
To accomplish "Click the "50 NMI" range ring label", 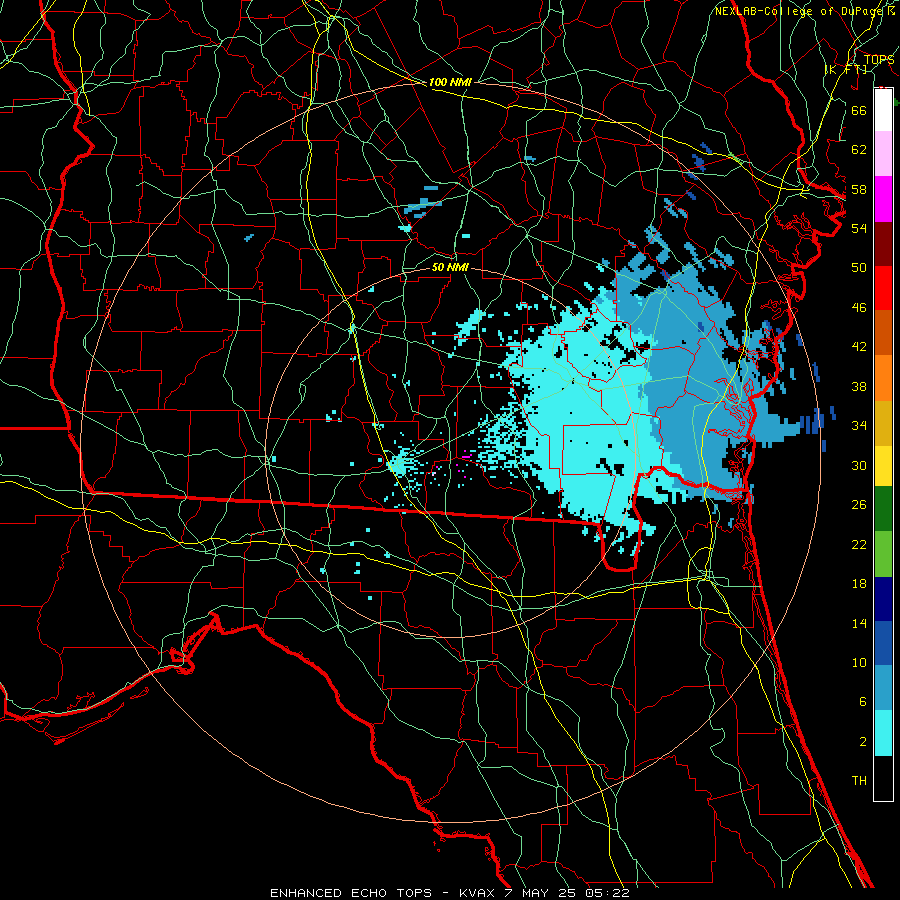I will click(450, 268).
